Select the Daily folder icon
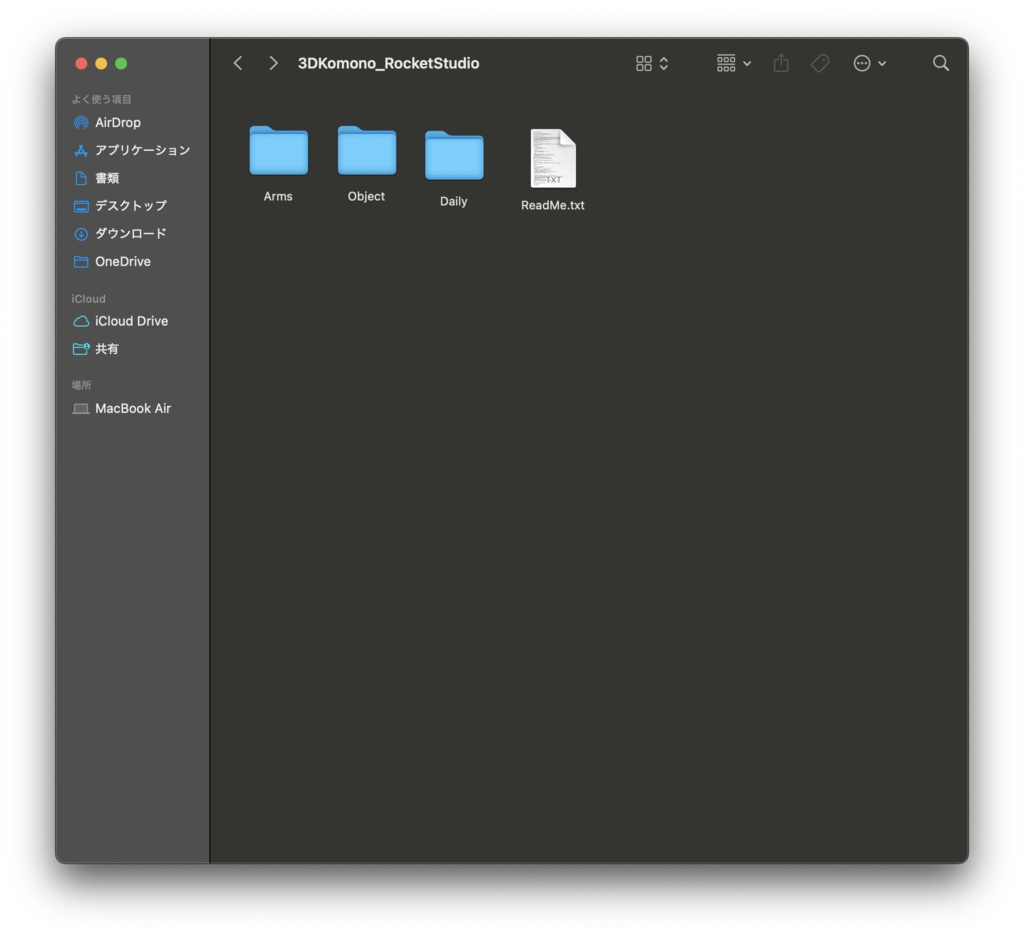The width and height of the screenshot is (1024, 937). tap(454, 155)
